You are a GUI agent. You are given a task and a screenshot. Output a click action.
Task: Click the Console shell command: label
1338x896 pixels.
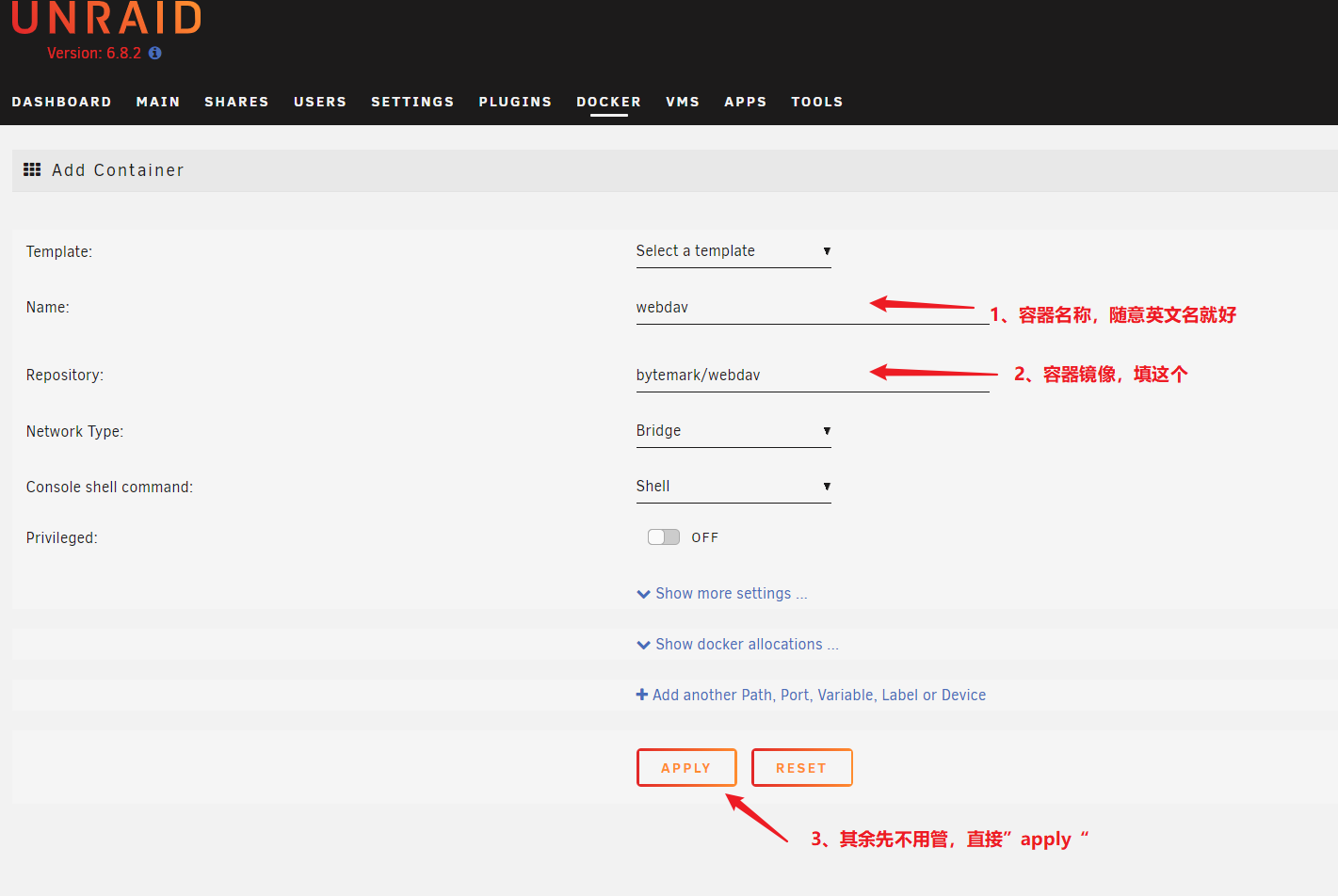(x=110, y=488)
